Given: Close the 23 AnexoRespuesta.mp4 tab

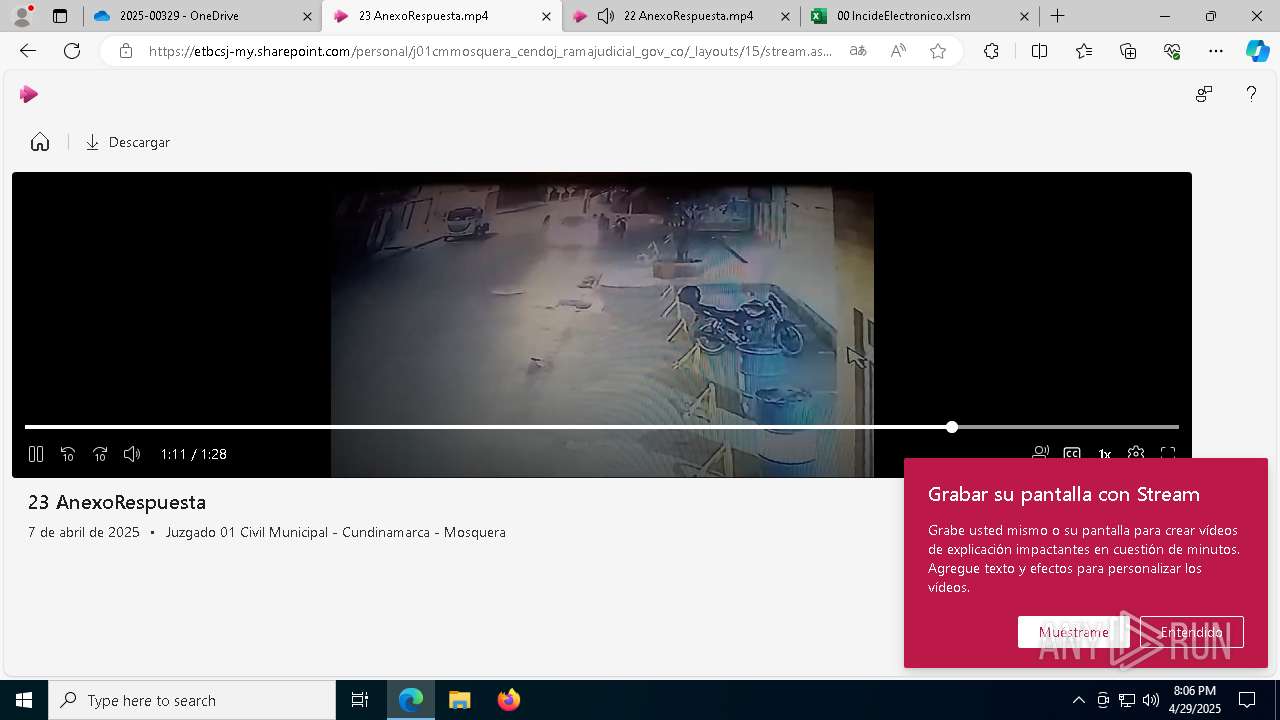Looking at the screenshot, I should [546, 16].
